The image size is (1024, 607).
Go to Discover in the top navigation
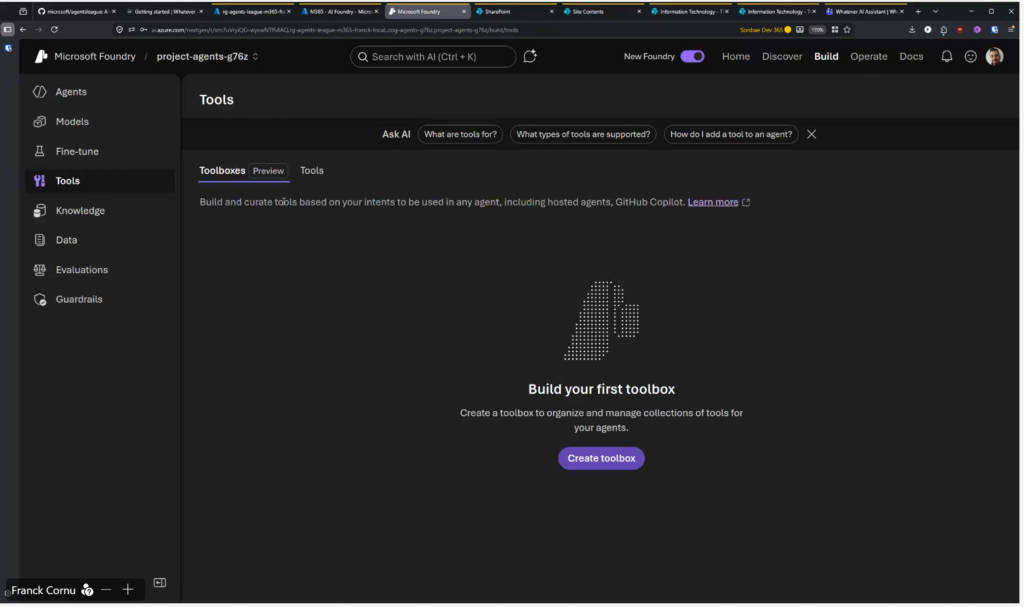[782, 57]
